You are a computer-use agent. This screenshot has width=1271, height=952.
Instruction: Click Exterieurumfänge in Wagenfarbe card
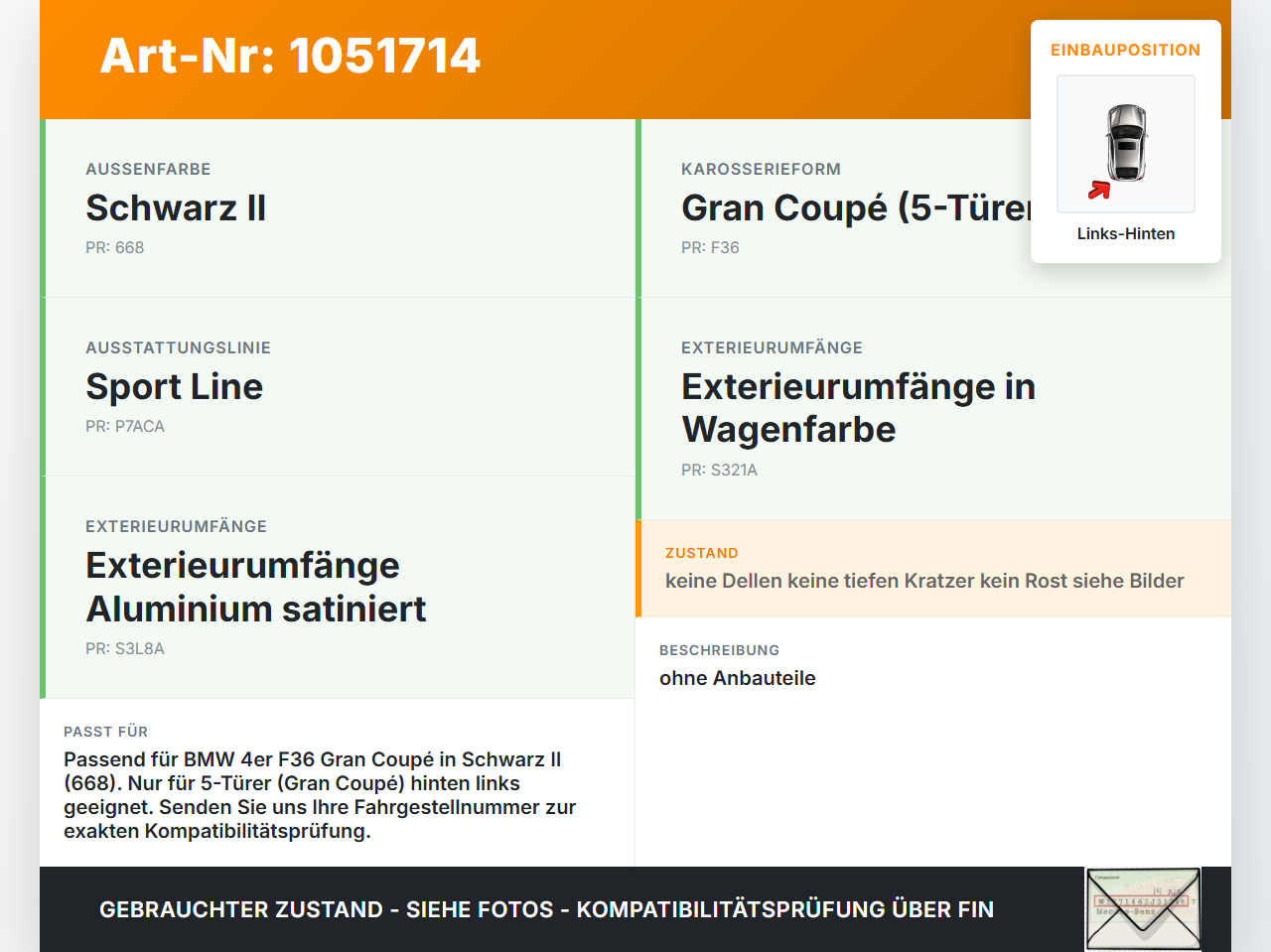933,408
